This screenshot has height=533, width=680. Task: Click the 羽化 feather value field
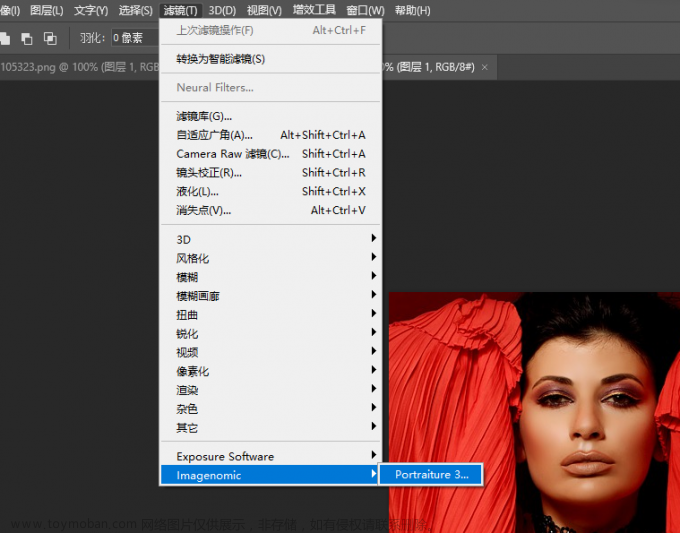(x=135, y=38)
